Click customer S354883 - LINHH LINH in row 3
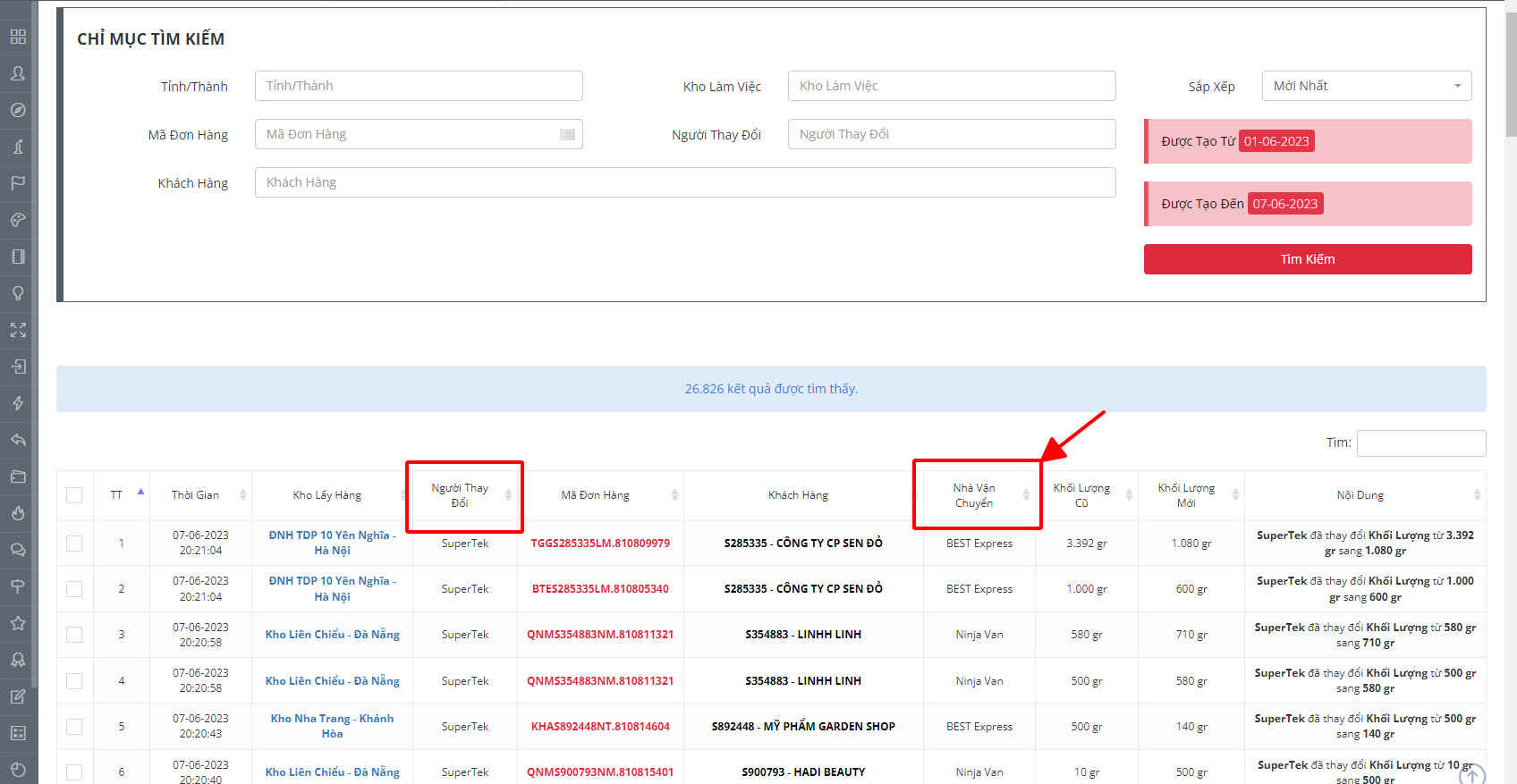1517x784 pixels. coord(803,635)
